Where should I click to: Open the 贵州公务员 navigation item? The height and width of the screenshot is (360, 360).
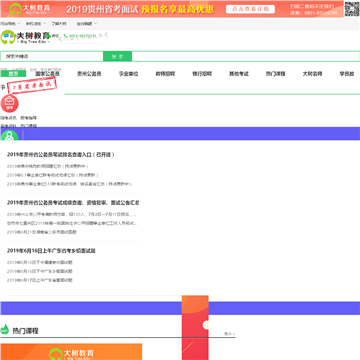coord(89,74)
